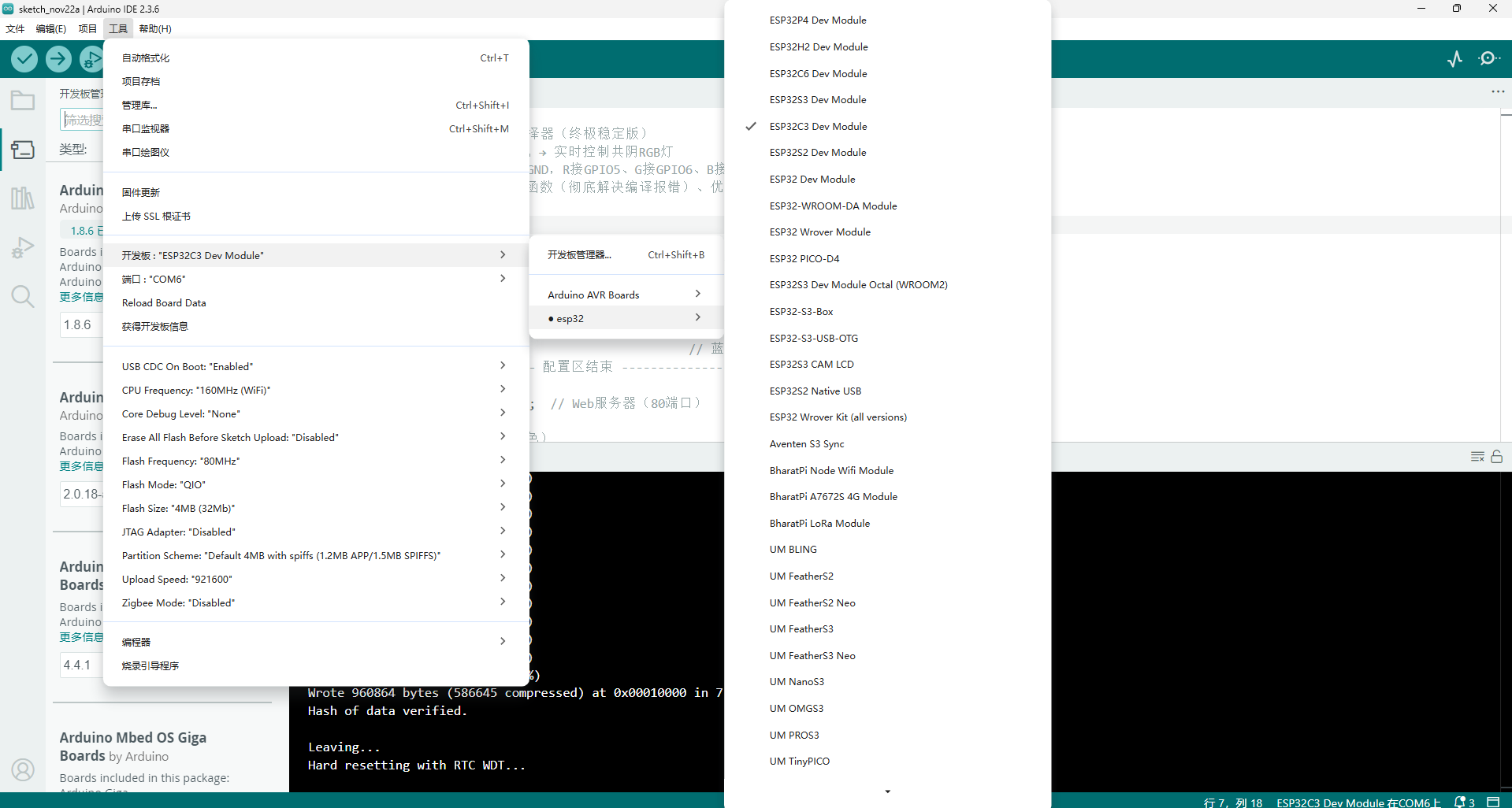Expand the 端口 COM6 submenu

(316, 279)
